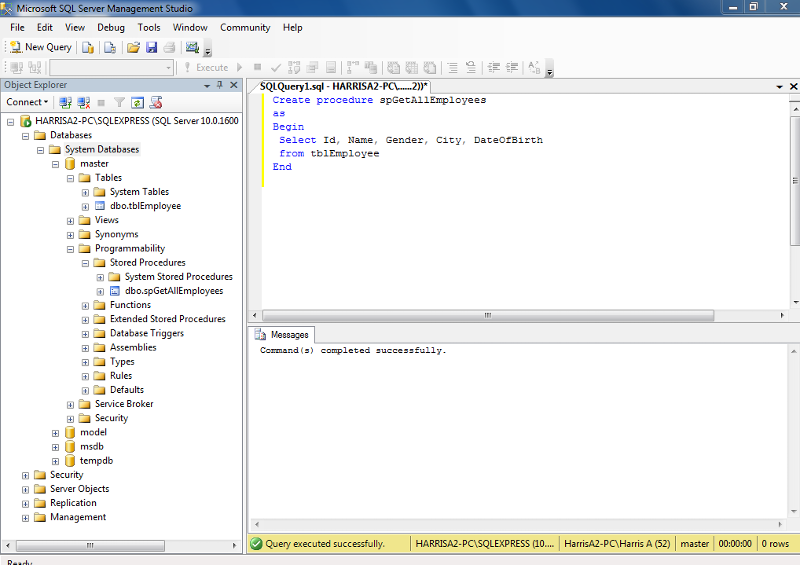Expand dbo.spGetAllEmployees stored procedure node

click(x=101, y=291)
